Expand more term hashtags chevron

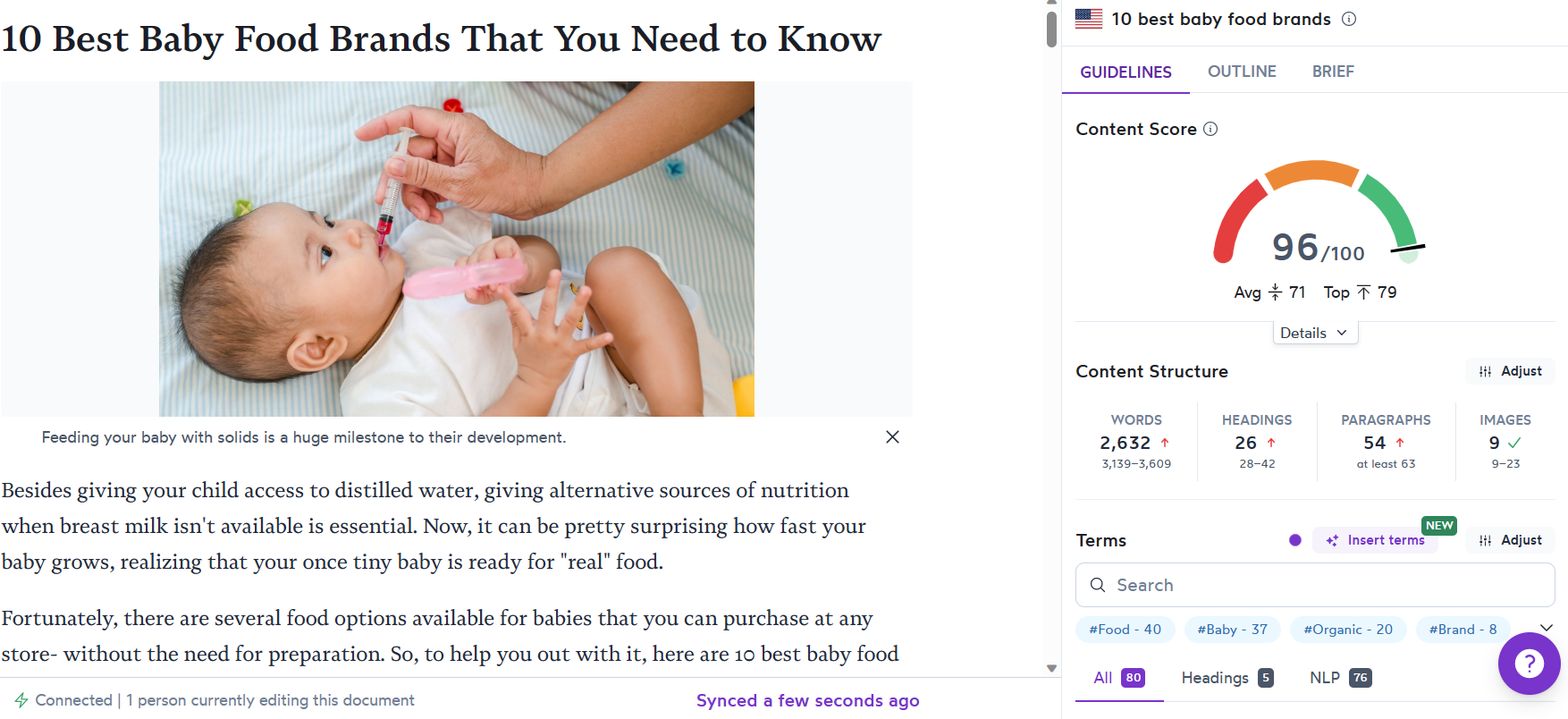tap(1547, 628)
